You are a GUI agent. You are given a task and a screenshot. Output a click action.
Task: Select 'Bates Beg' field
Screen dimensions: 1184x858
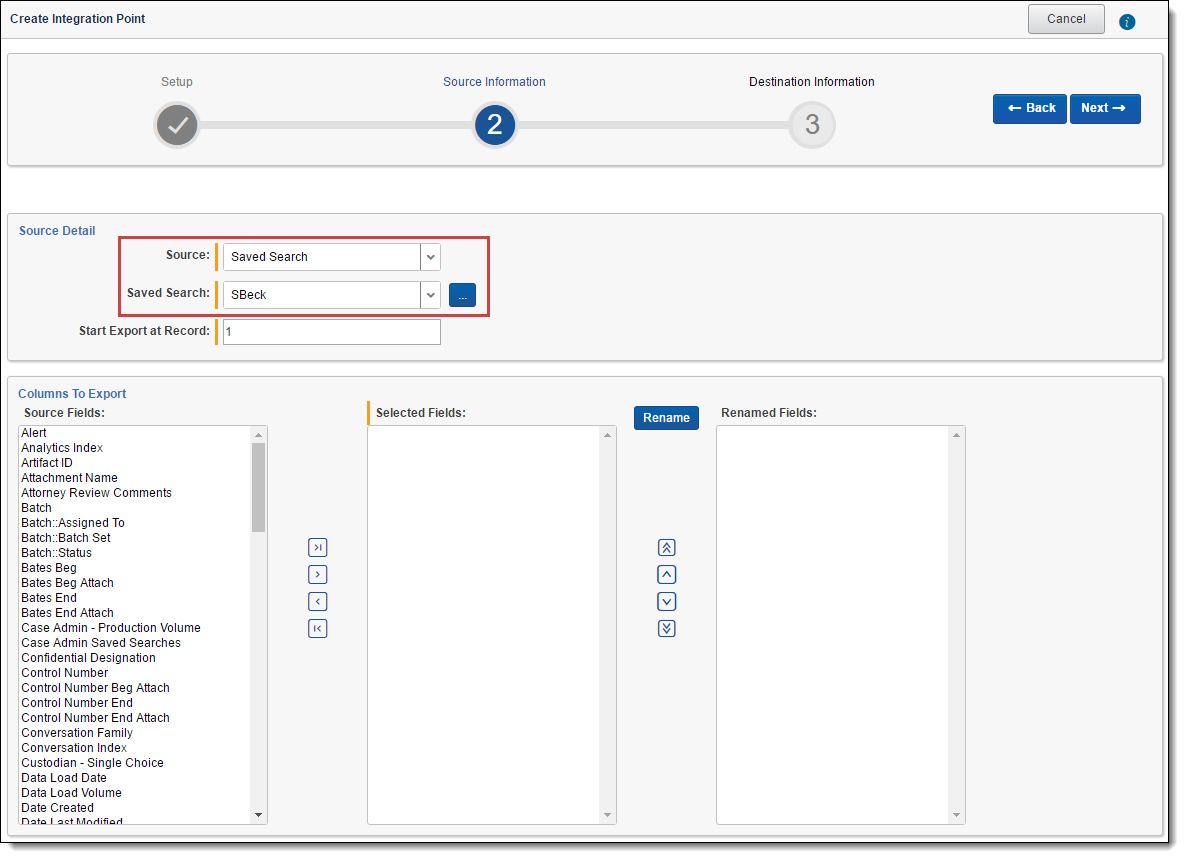49,568
